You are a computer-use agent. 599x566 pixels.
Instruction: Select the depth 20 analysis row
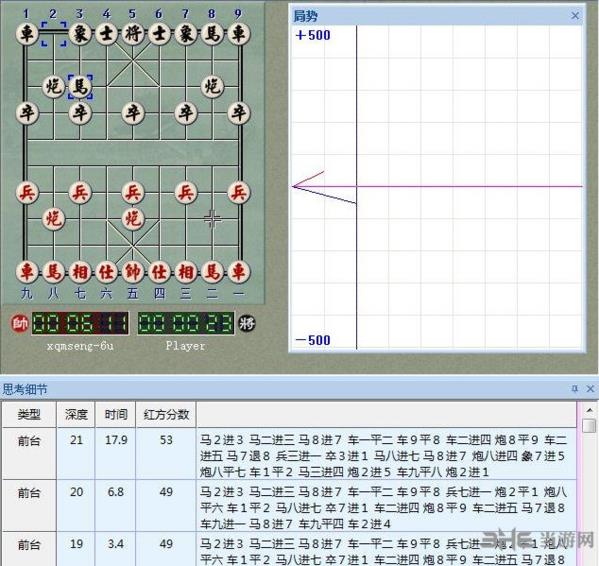click(289, 506)
